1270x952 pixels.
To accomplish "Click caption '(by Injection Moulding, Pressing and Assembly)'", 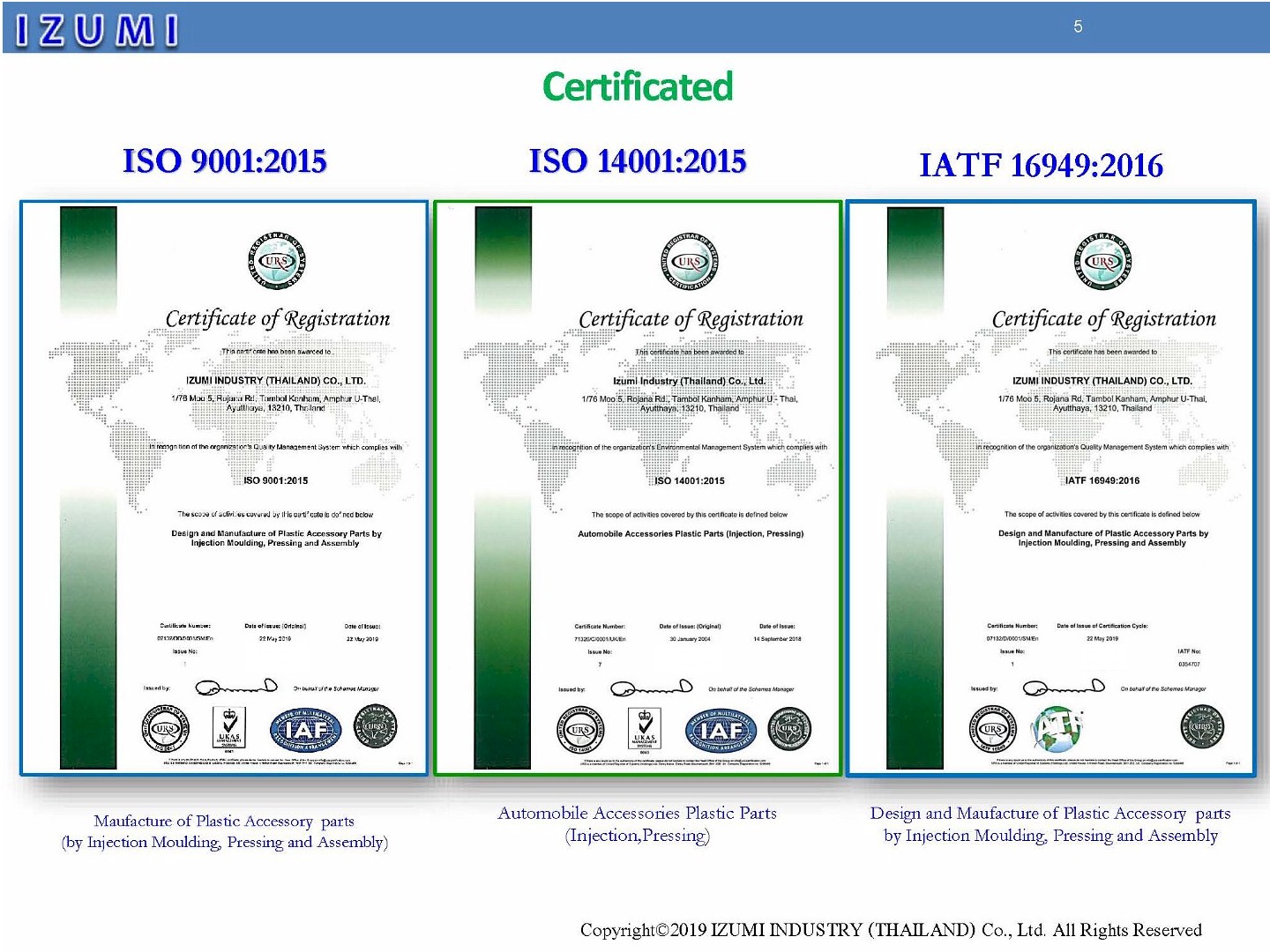I will 225,842.
